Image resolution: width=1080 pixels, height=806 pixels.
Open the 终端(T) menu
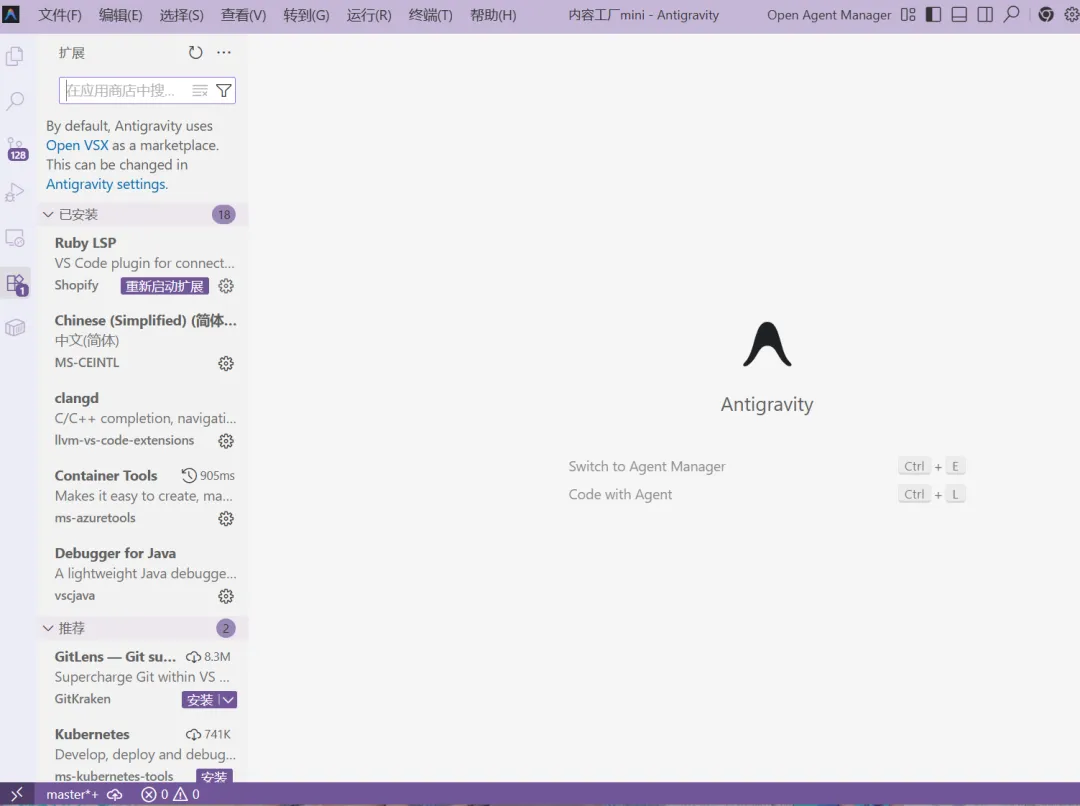pos(430,14)
